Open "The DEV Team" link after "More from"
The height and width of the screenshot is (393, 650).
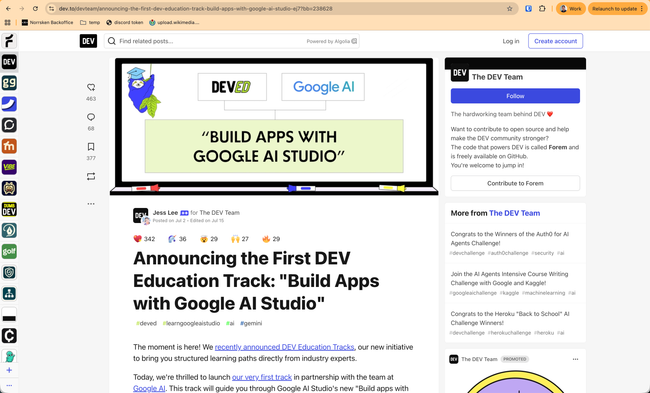(514, 213)
